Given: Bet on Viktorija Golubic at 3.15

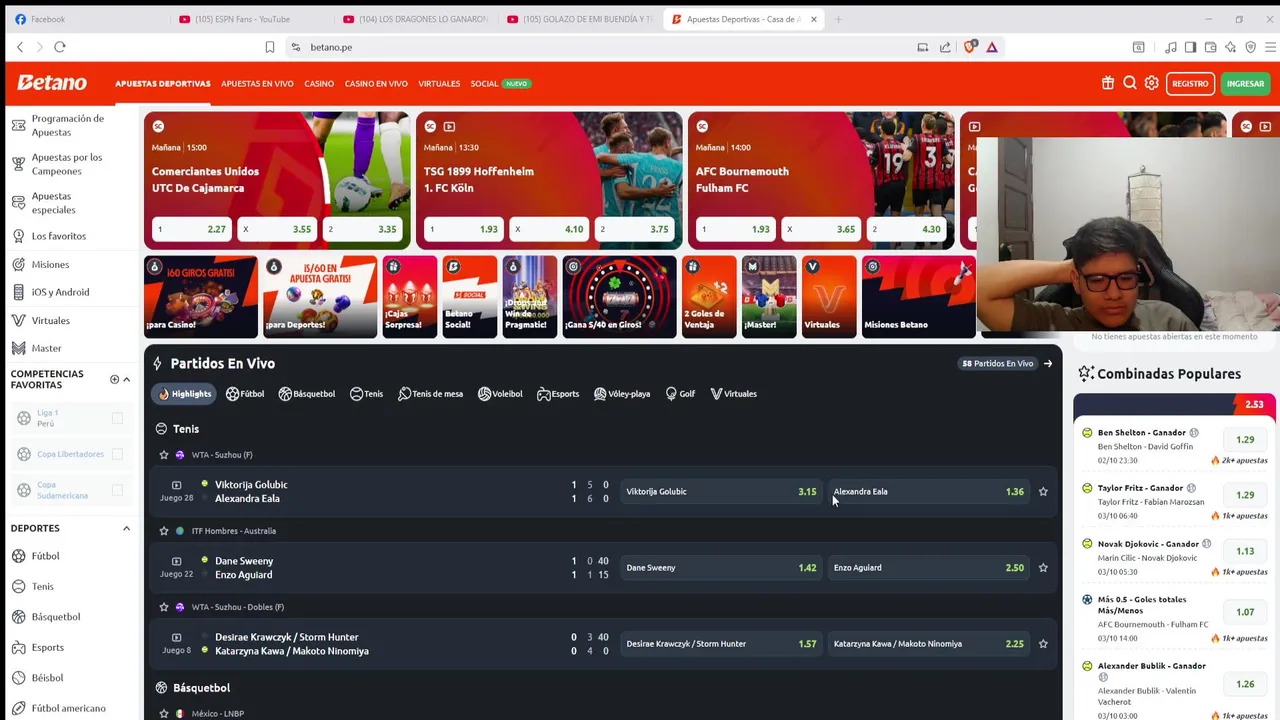Looking at the screenshot, I should coord(721,492).
